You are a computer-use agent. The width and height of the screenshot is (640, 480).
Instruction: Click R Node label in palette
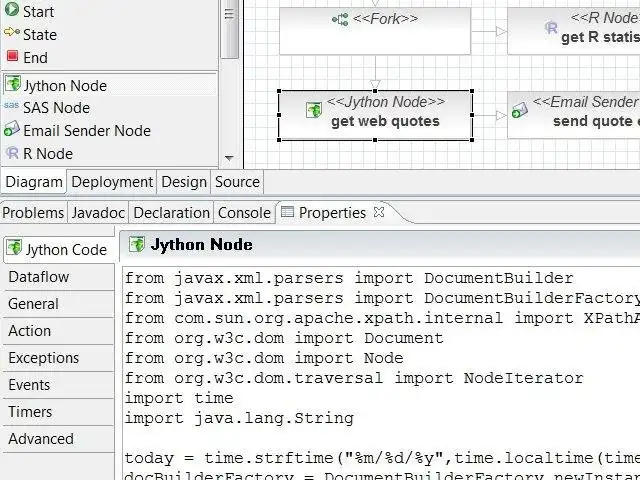(x=48, y=153)
